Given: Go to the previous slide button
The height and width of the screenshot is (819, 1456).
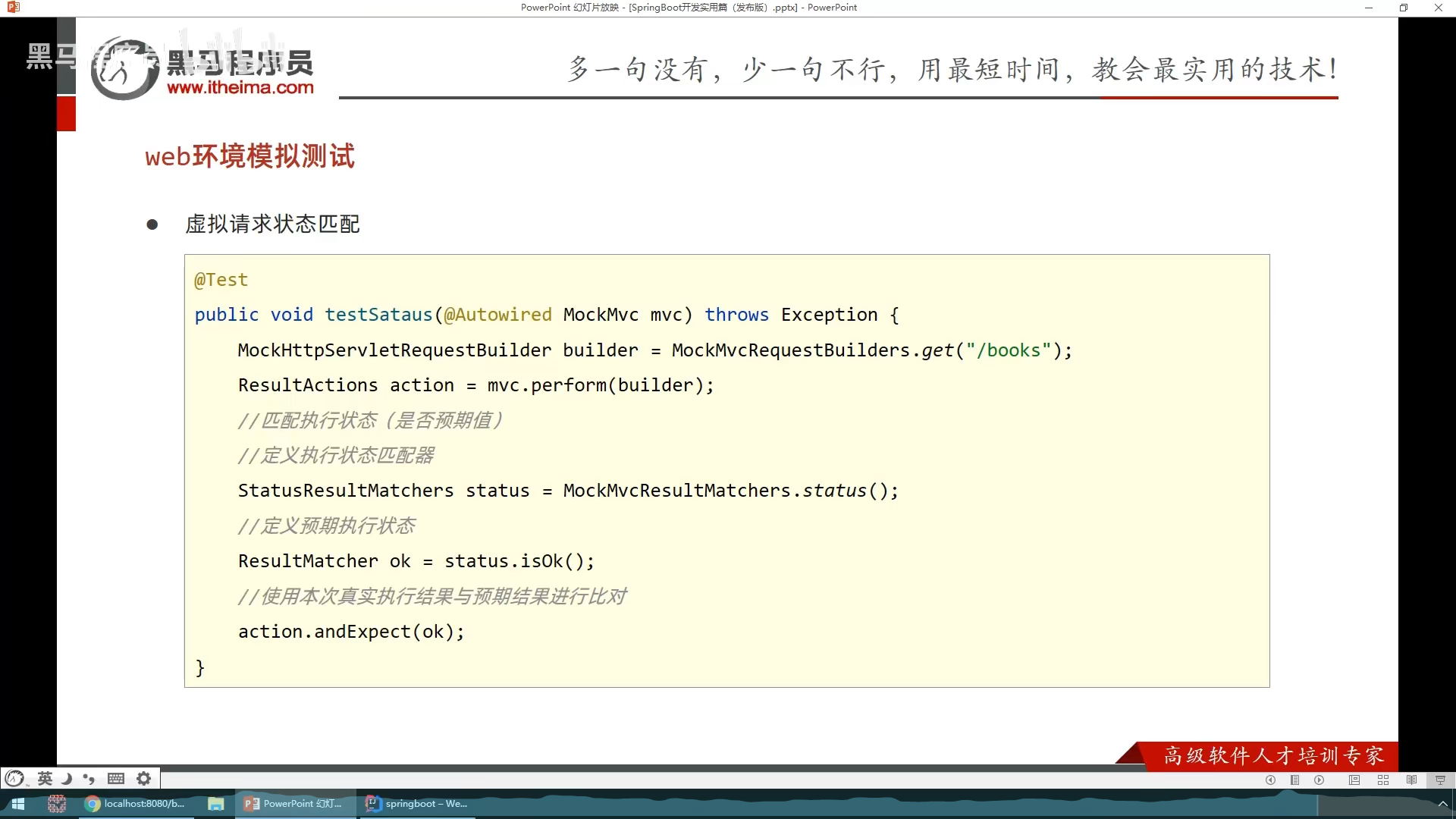Looking at the screenshot, I should click(1270, 780).
